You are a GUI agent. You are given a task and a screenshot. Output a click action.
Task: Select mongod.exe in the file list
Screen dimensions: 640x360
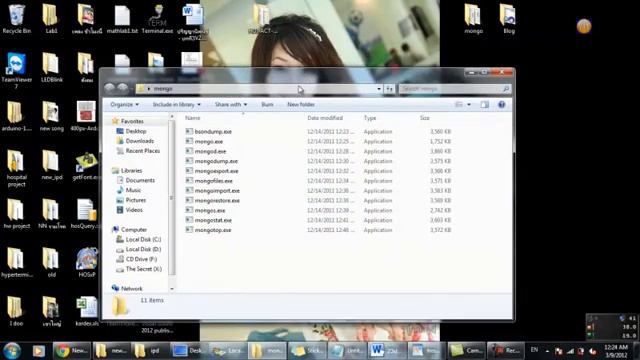click(x=210, y=151)
